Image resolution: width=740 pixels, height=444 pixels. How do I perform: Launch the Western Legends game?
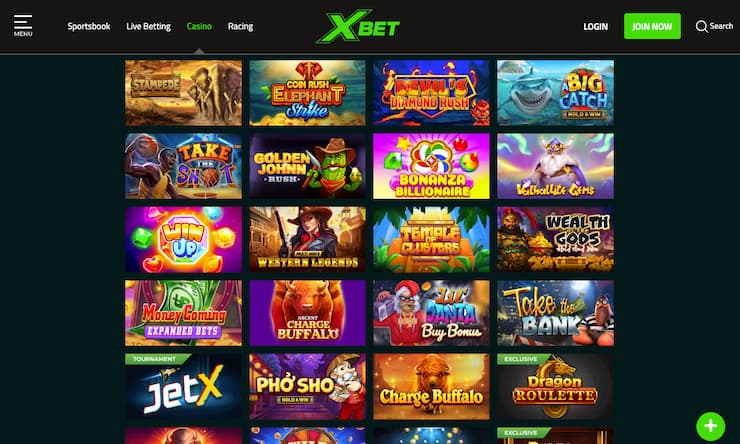pyautogui.click(x=307, y=239)
